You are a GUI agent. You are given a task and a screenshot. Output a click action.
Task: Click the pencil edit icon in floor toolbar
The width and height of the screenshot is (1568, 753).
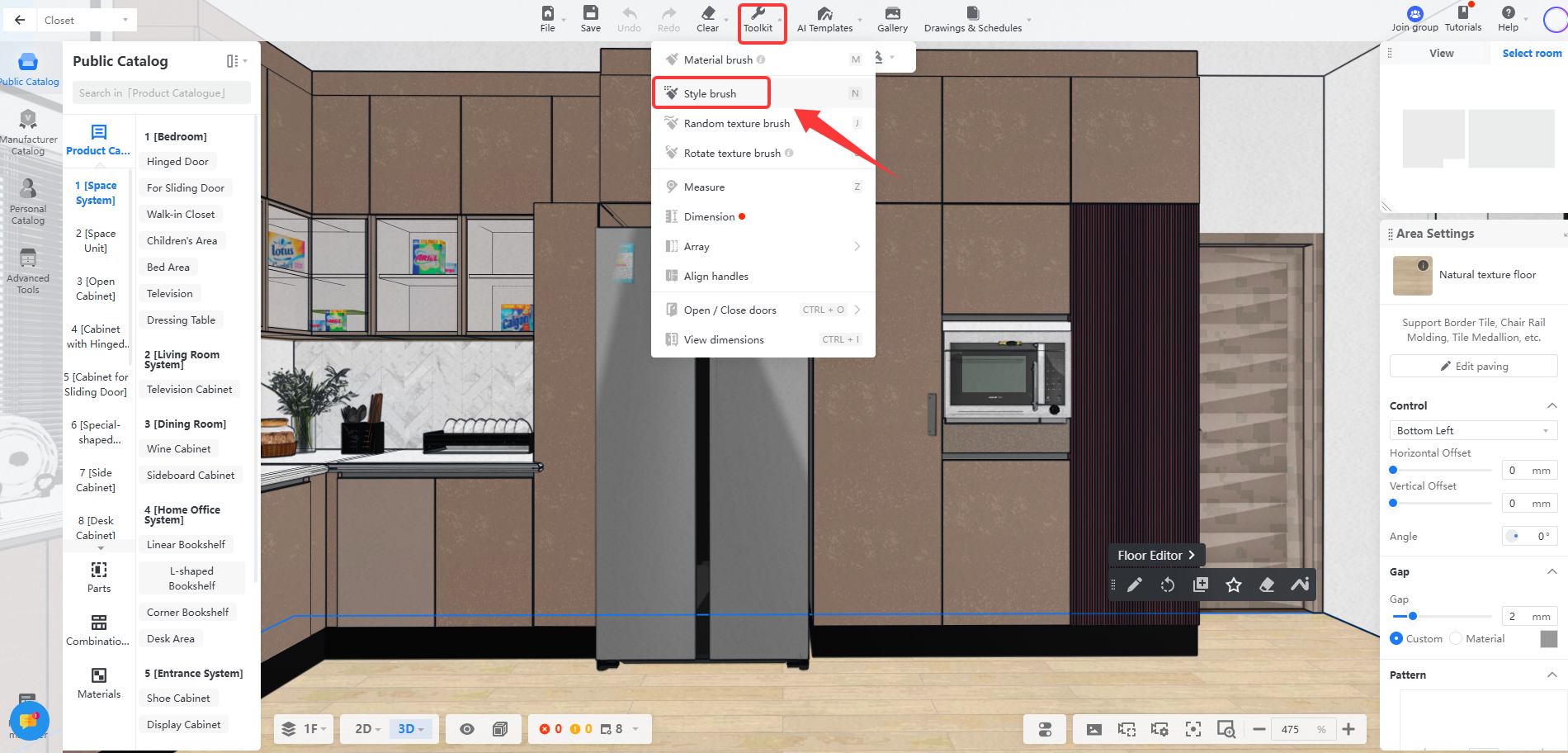1135,585
